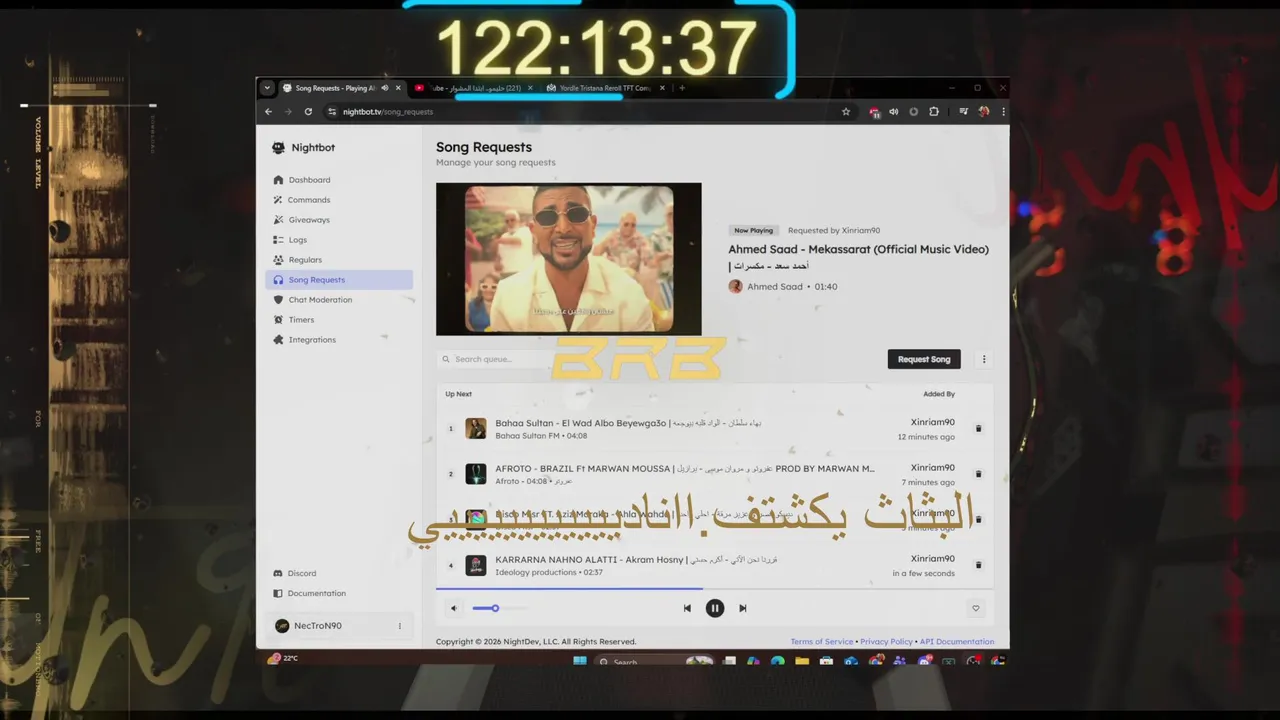Screen dimensions: 1280x720
Task: Click Bahaa Sultan song thumbnail
Action: click(476, 428)
